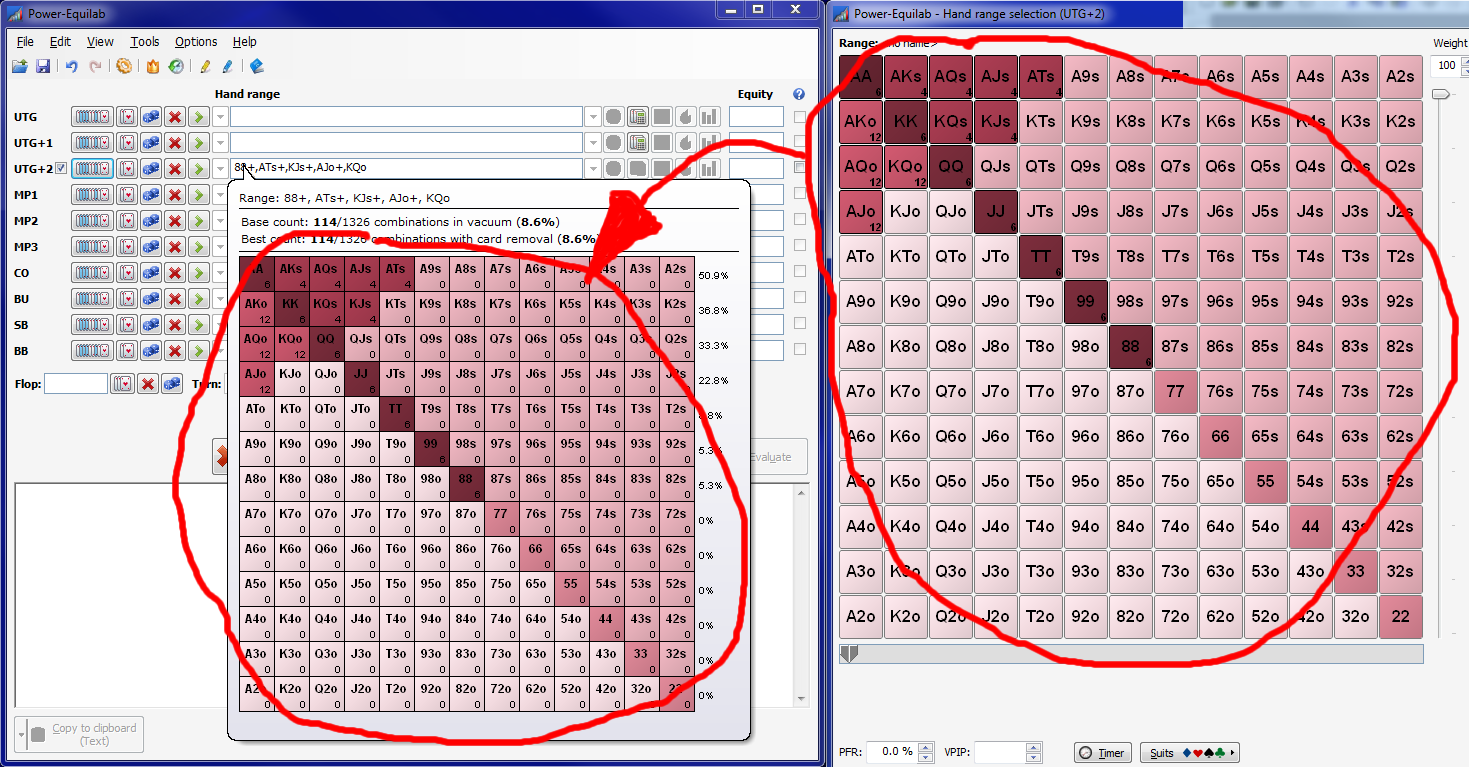This screenshot has height=767, width=1469.
Task: Tick the checkbox right of MP2 equity
Action: [x=800, y=221]
